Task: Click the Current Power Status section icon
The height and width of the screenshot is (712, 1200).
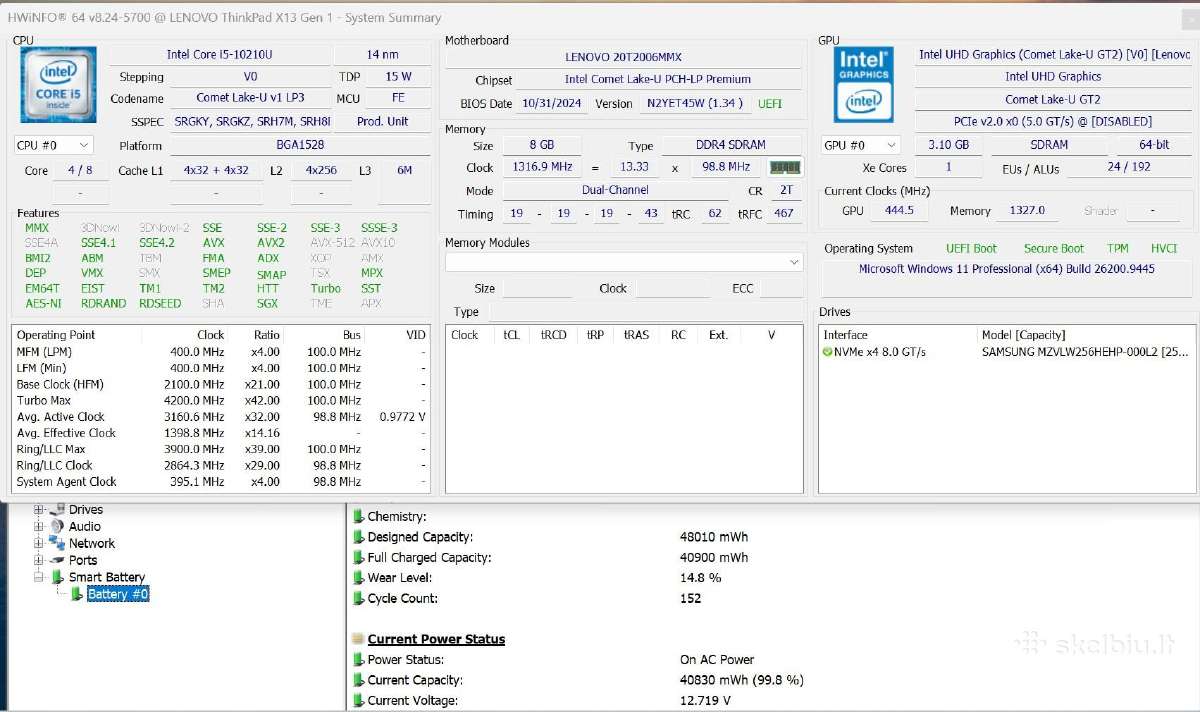Action: point(358,639)
